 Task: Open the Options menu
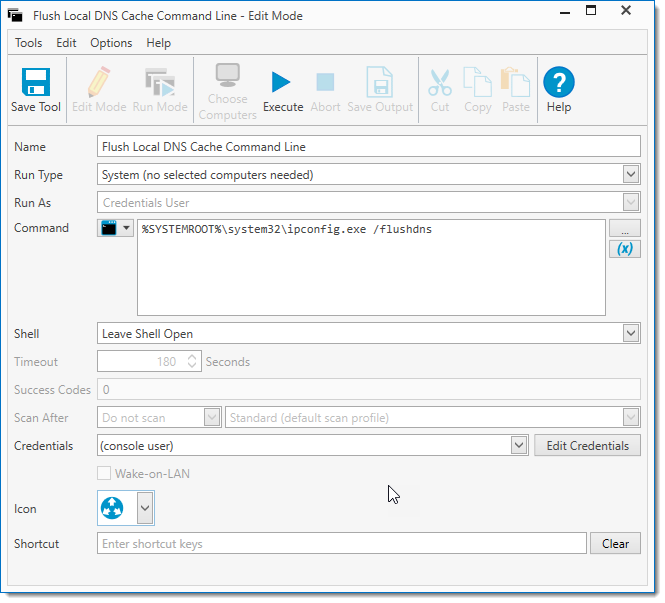pyautogui.click(x=111, y=43)
